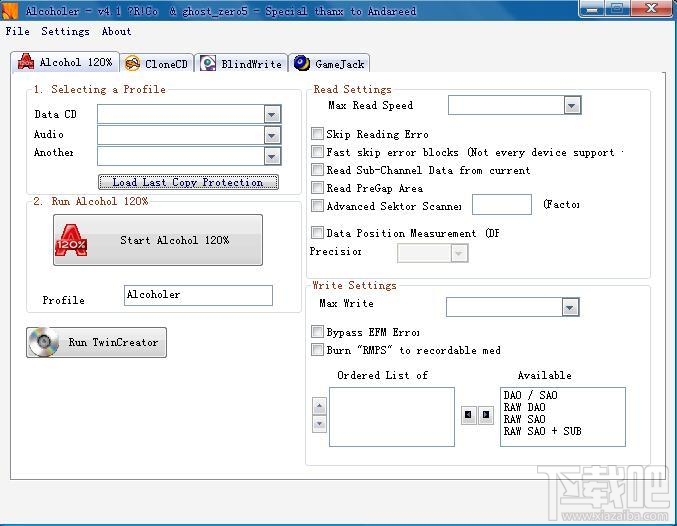This screenshot has height=526, width=677.
Task: Select RAW SAO in Available list
Action: click(524, 419)
